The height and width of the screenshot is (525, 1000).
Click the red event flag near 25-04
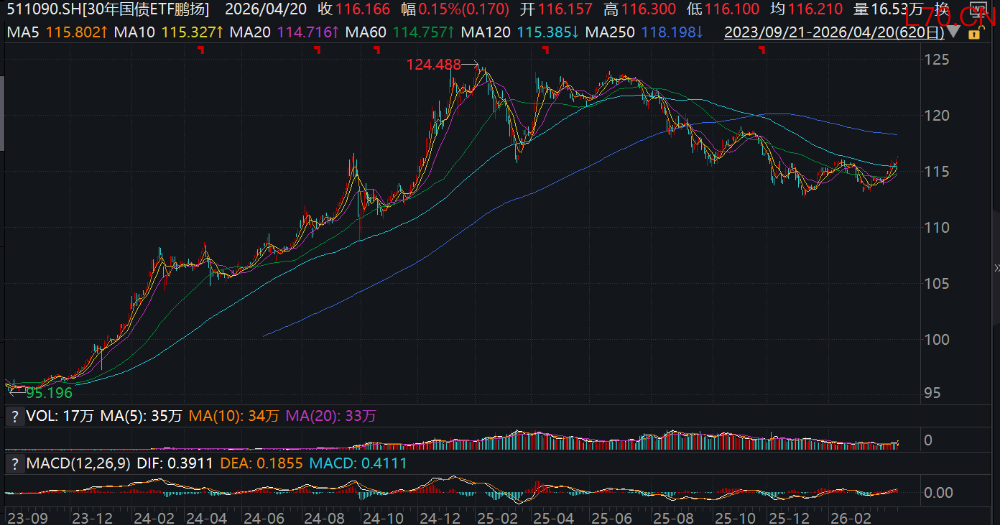(x=546, y=50)
